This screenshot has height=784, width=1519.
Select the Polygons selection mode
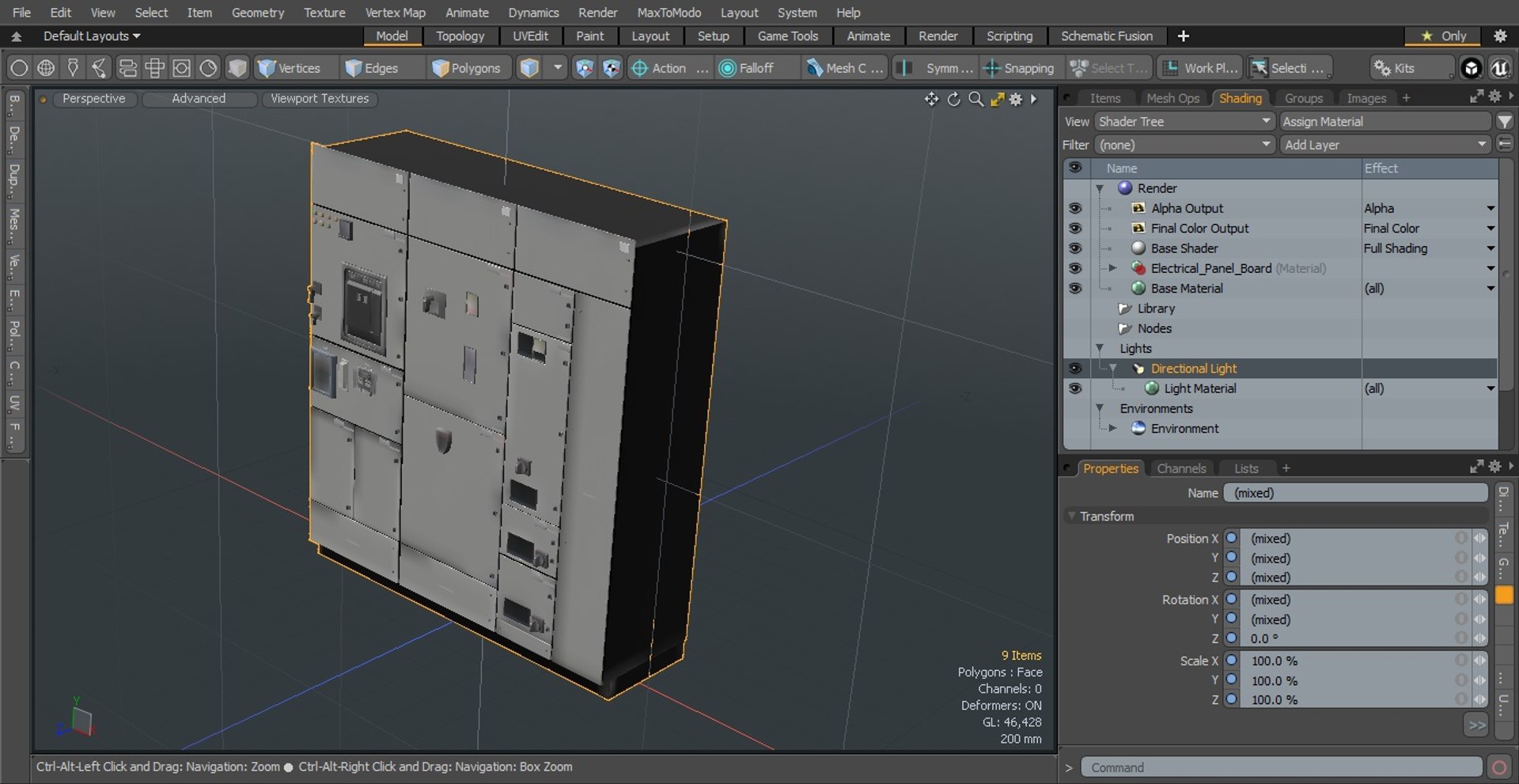(467, 68)
